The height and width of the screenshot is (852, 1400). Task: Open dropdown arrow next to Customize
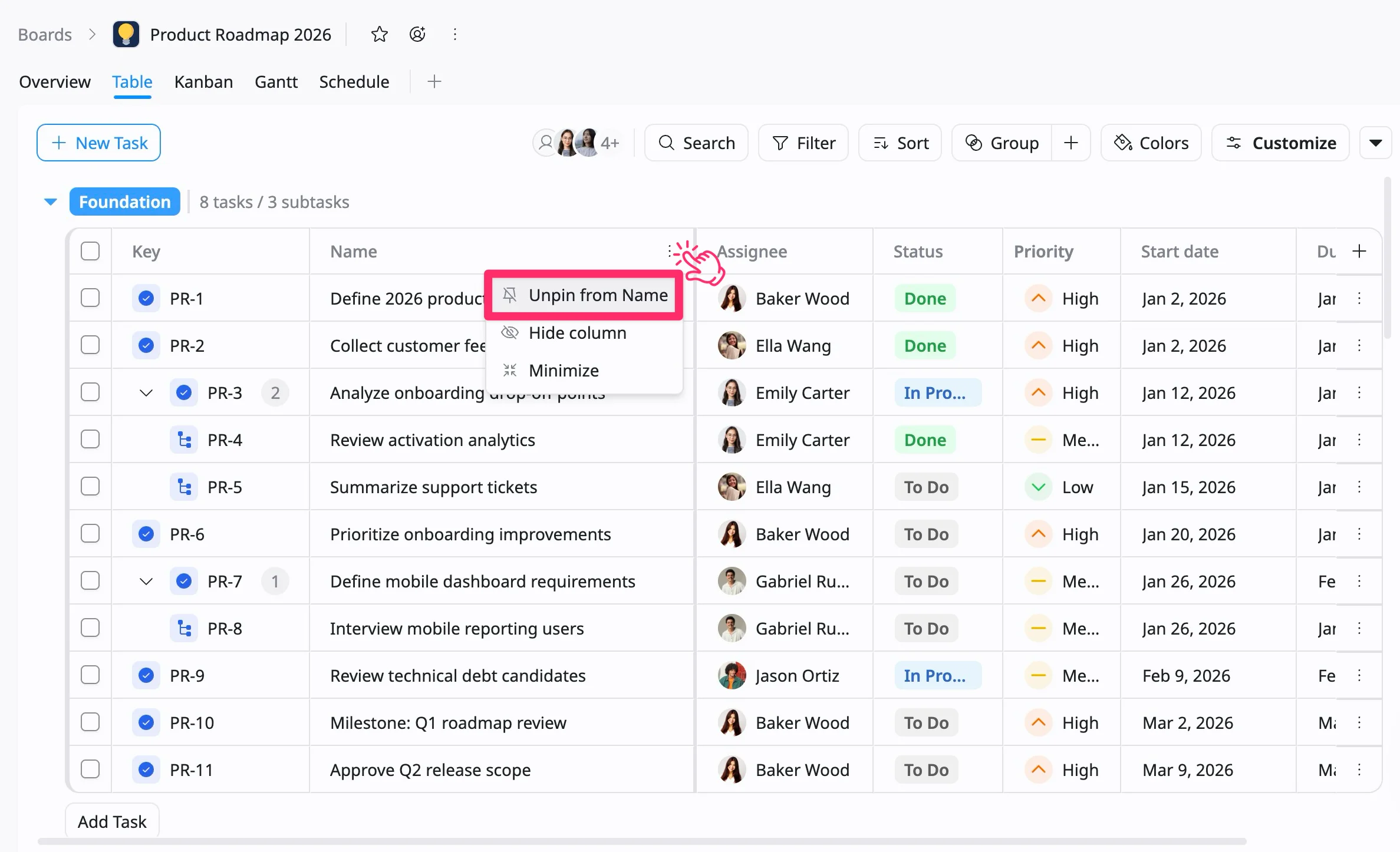[1375, 143]
